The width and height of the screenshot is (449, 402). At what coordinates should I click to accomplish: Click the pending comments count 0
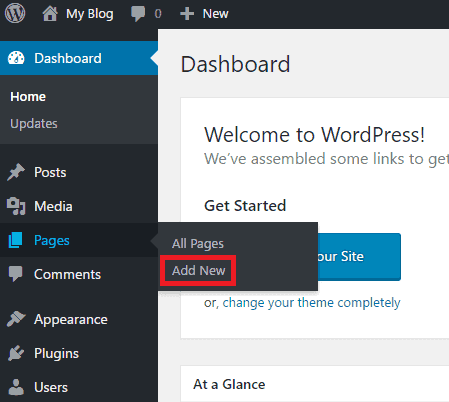(158, 14)
